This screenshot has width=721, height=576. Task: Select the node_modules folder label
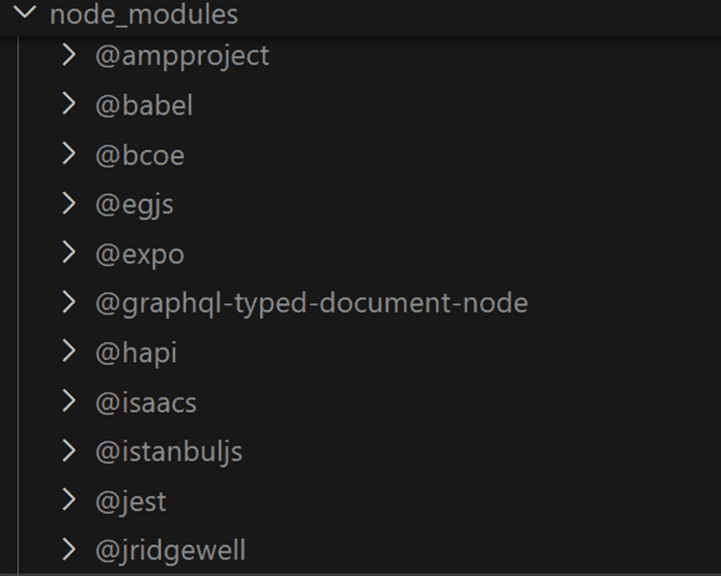[143, 15]
